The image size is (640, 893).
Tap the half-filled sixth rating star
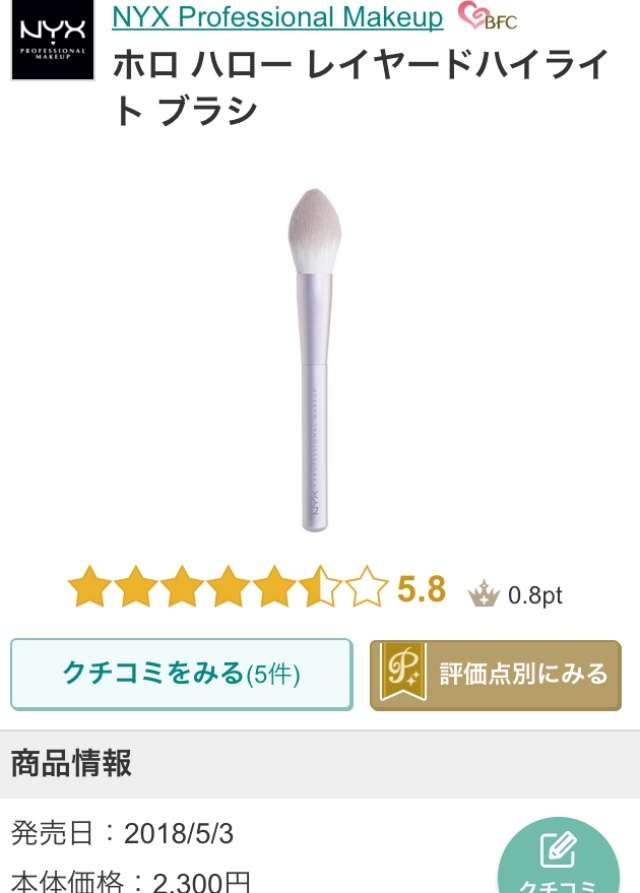click(x=321, y=587)
